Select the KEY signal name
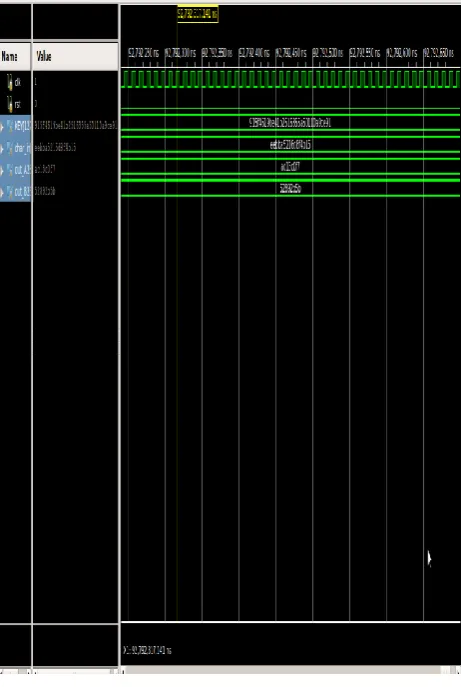This screenshot has width=461, height=687. click(x=22, y=126)
